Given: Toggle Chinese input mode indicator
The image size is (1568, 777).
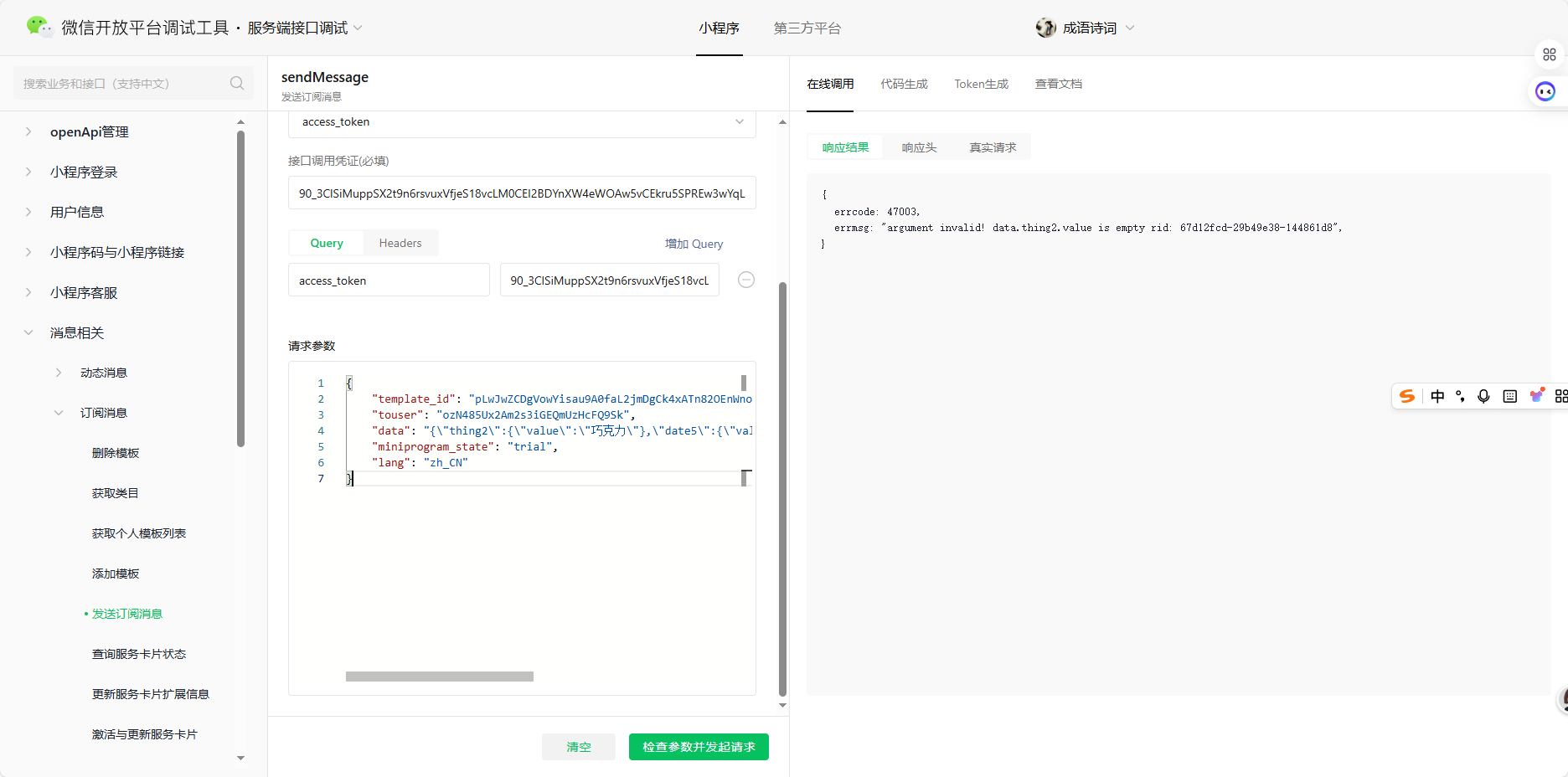Looking at the screenshot, I should click(x=1437, y=396).
